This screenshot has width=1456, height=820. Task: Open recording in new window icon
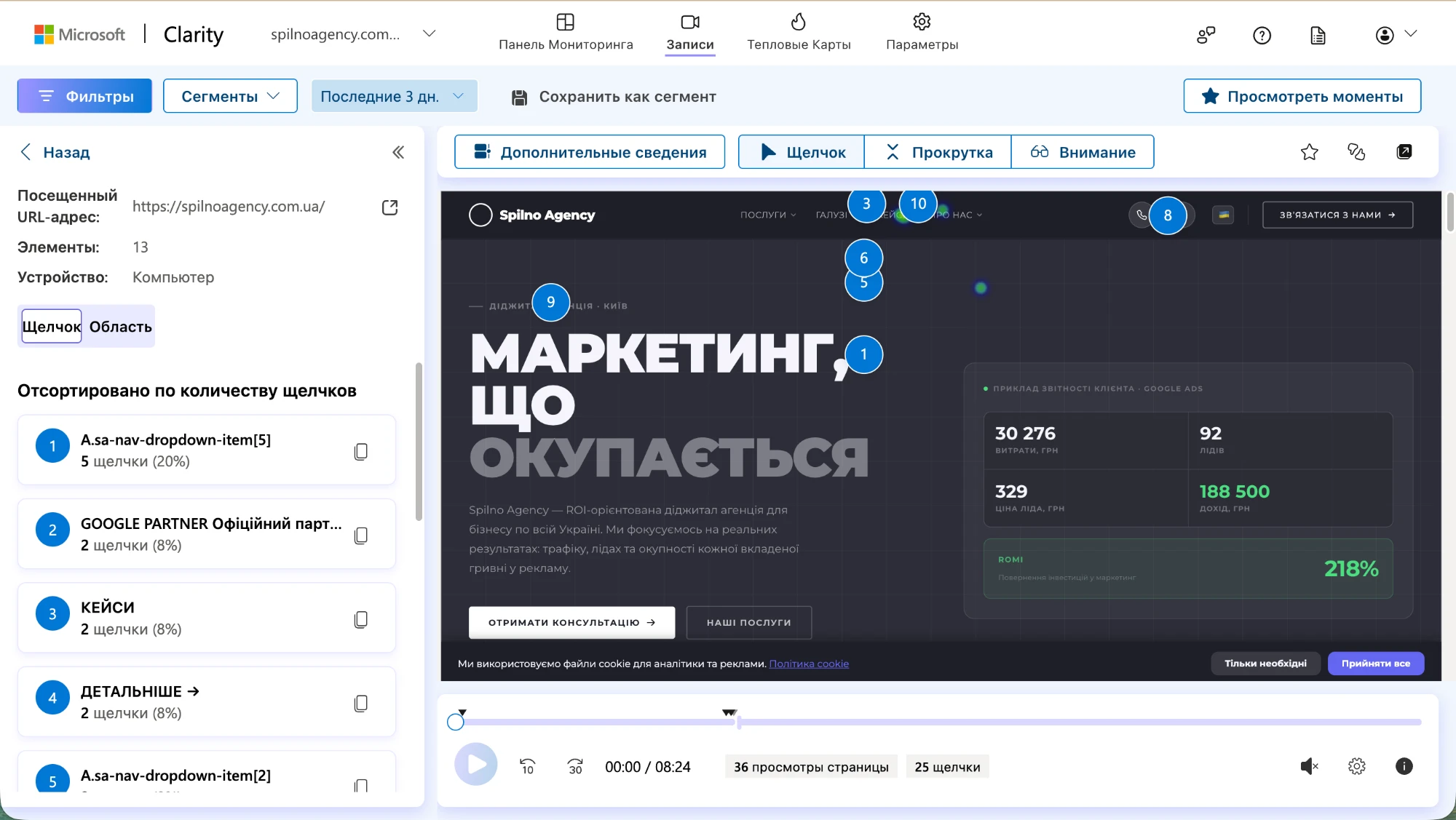pyautogui.click(x=1404, y=151)
